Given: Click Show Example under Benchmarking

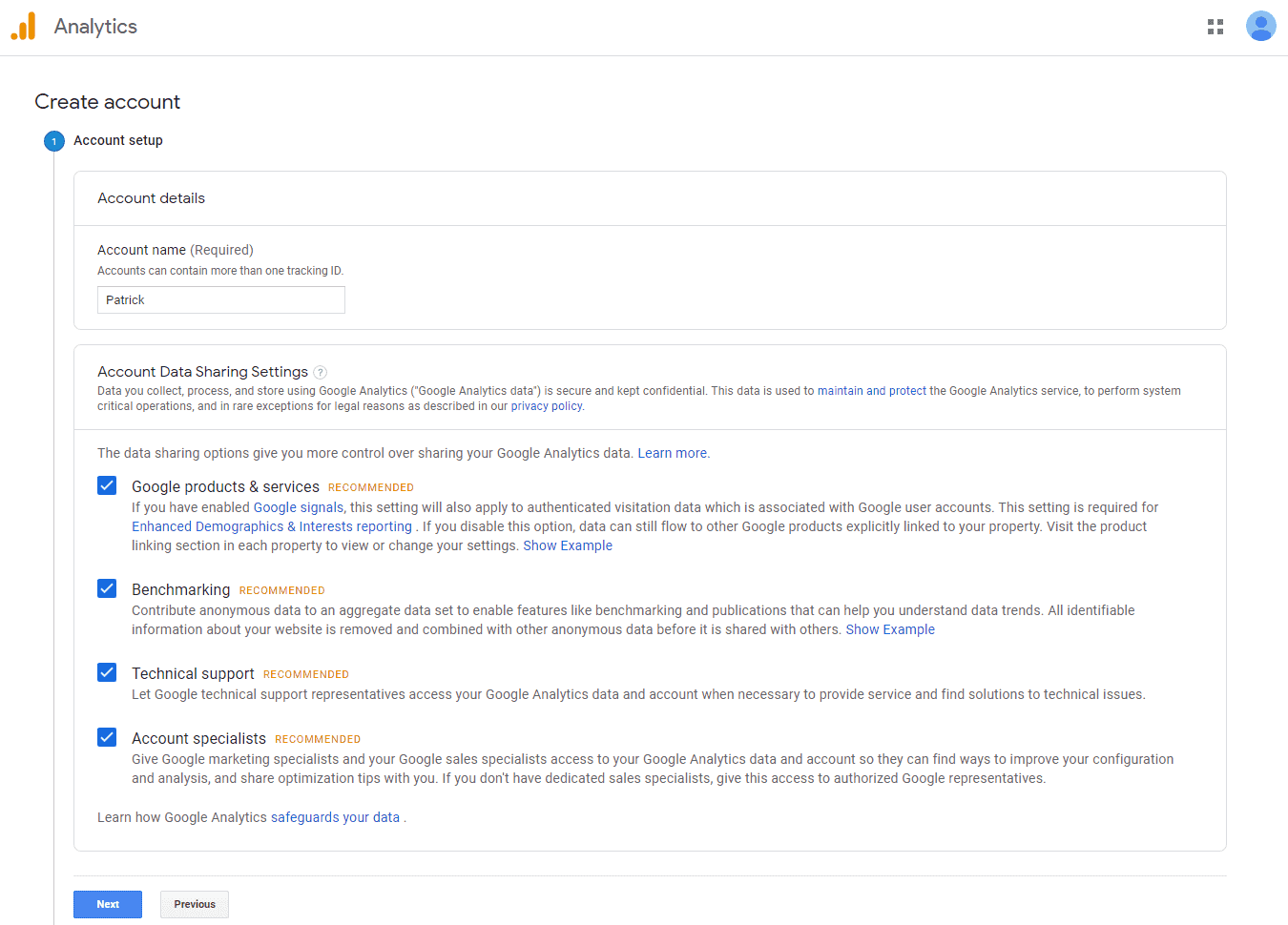Looking at the screenshot, I should pos(890,629).
